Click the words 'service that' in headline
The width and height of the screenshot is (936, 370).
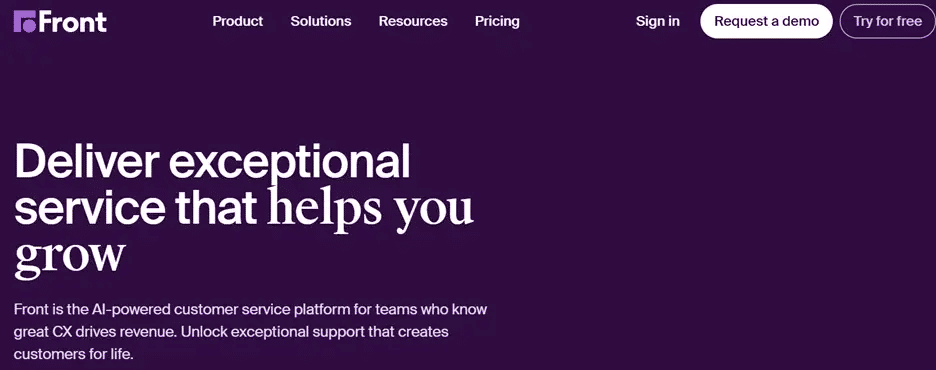point(136,206)
